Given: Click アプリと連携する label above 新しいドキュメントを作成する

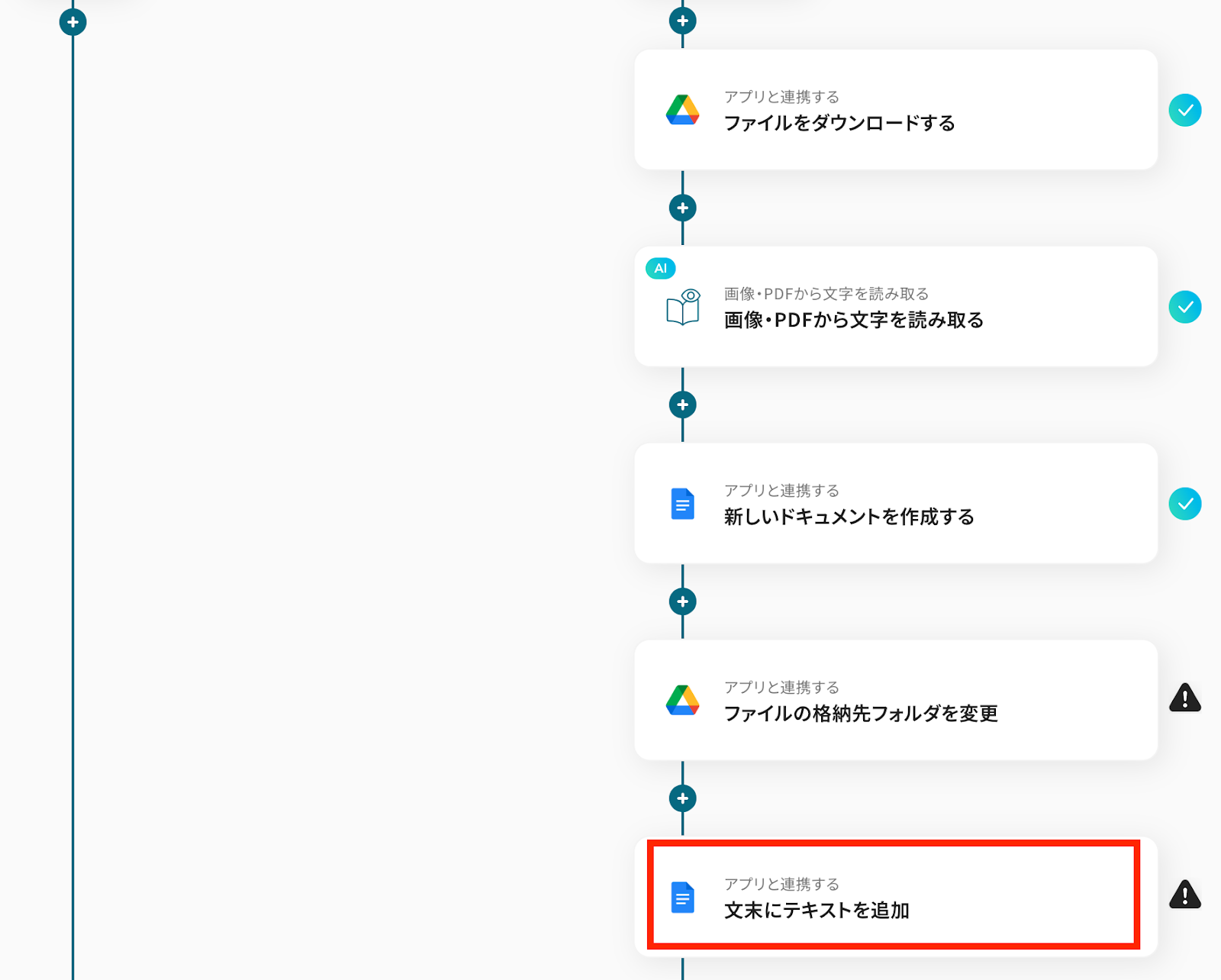Looking at the screenshot, I should [x=781, y=491].
